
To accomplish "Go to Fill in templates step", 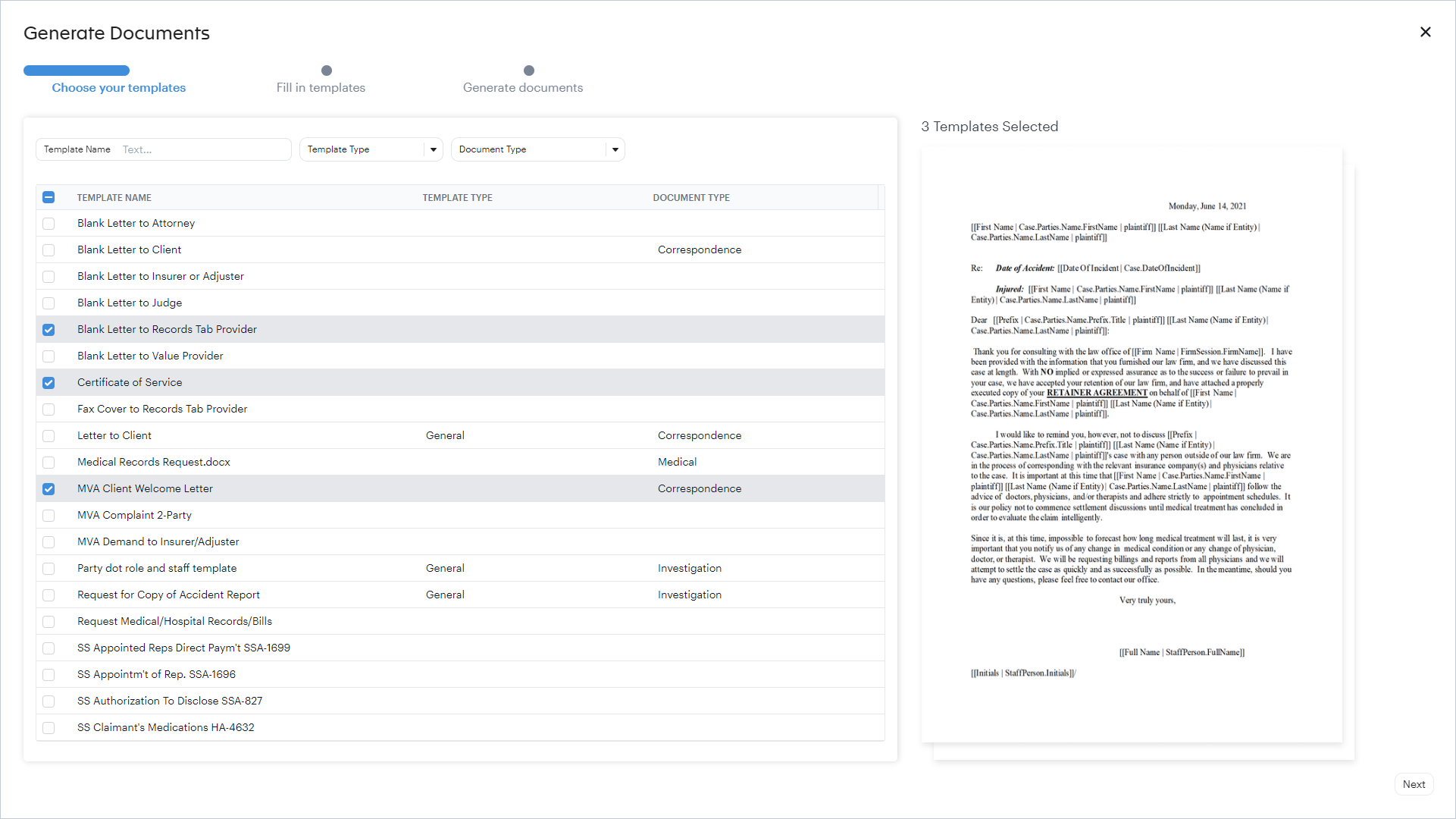I will point(321,88).
